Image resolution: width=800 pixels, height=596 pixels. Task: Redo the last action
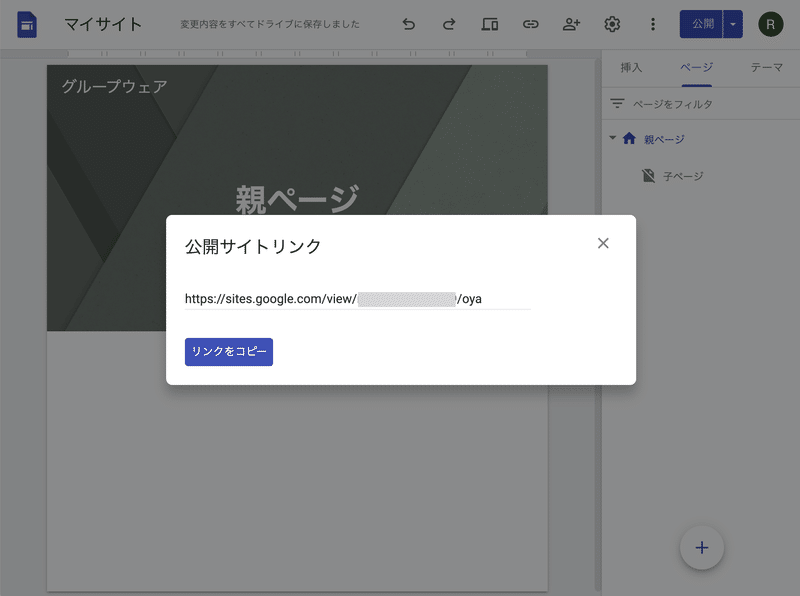click(x=449, y=24)
